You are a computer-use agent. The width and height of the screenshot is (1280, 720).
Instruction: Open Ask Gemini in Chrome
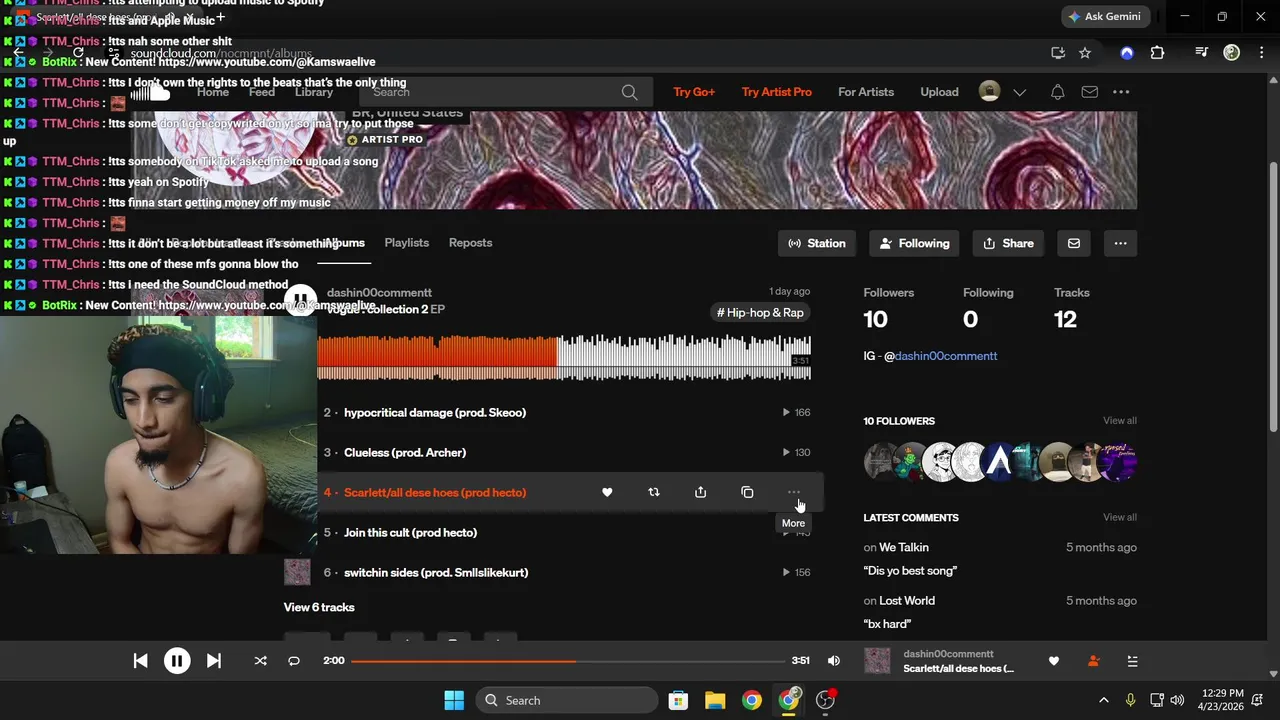[1104, 17]
